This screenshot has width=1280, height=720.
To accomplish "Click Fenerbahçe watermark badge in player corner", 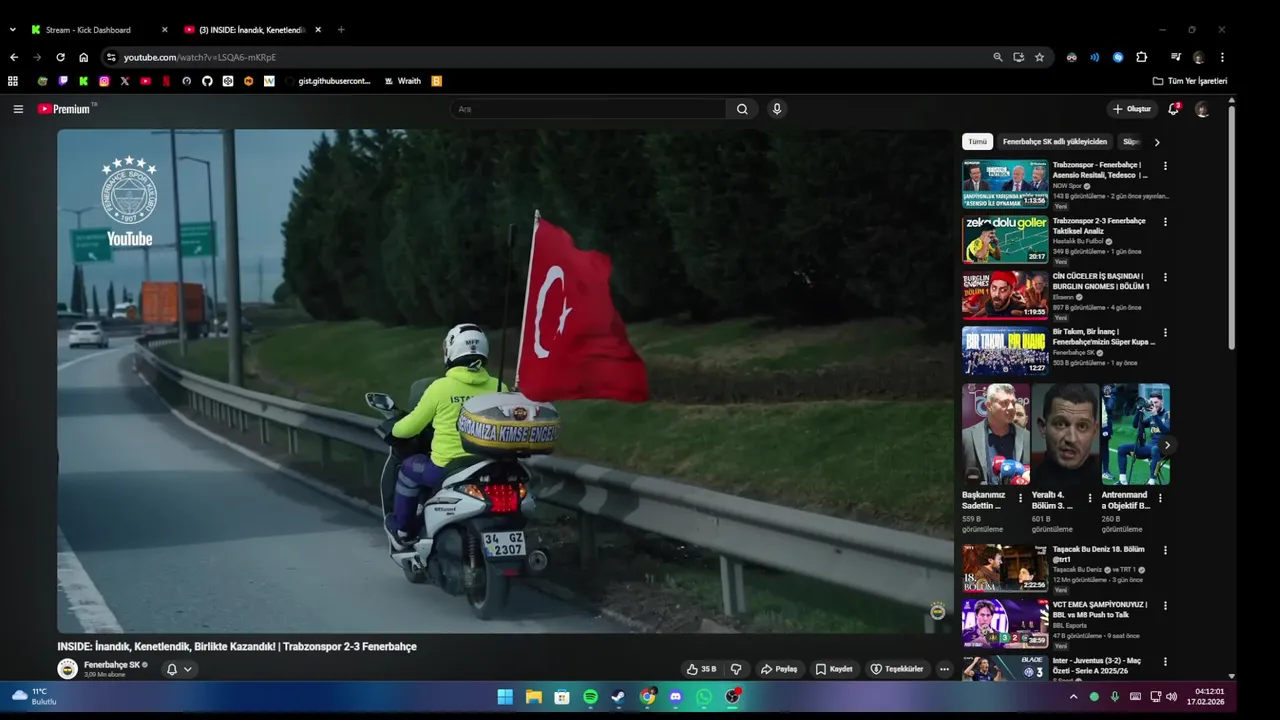I will 937,611.
